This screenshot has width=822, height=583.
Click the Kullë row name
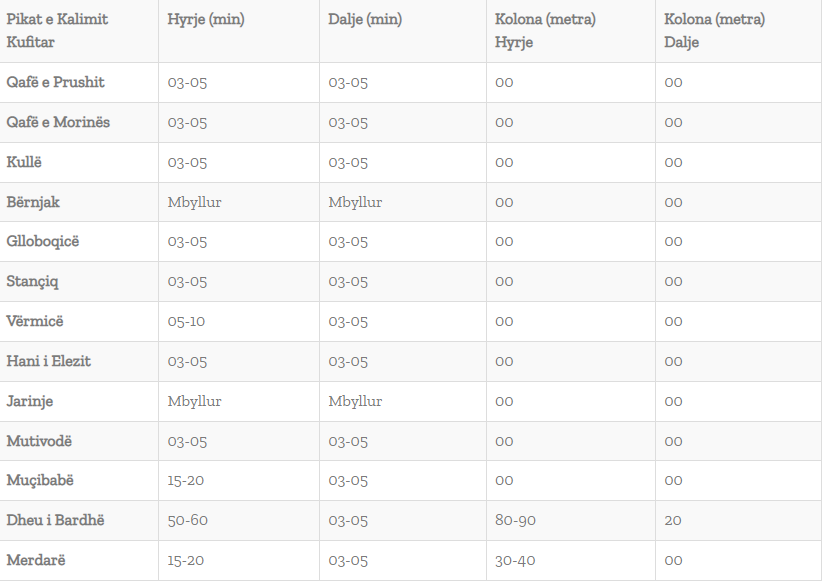click(25, 162)
